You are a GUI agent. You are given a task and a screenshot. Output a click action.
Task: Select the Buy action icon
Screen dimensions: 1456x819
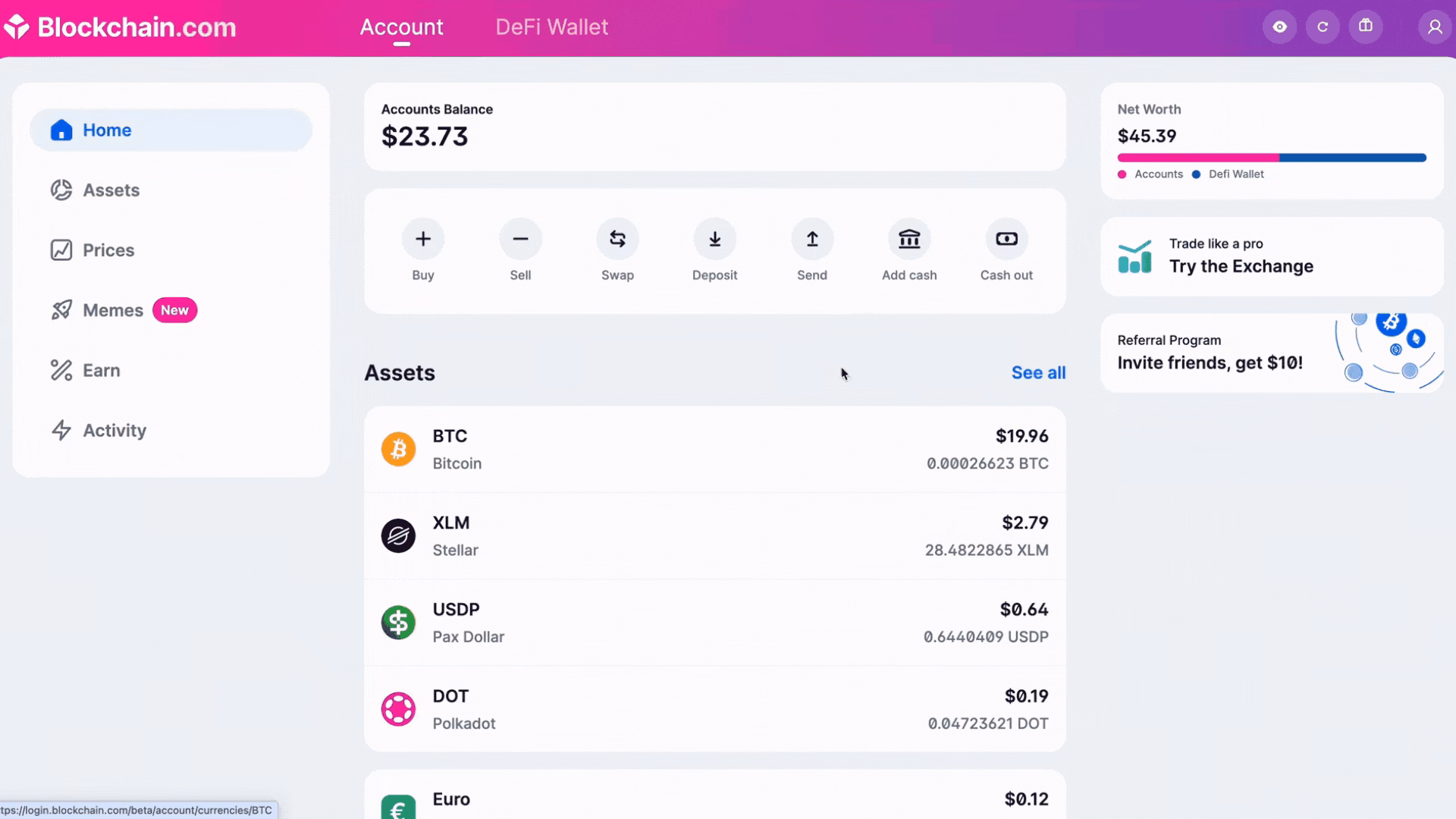click(x=422, y=238)
